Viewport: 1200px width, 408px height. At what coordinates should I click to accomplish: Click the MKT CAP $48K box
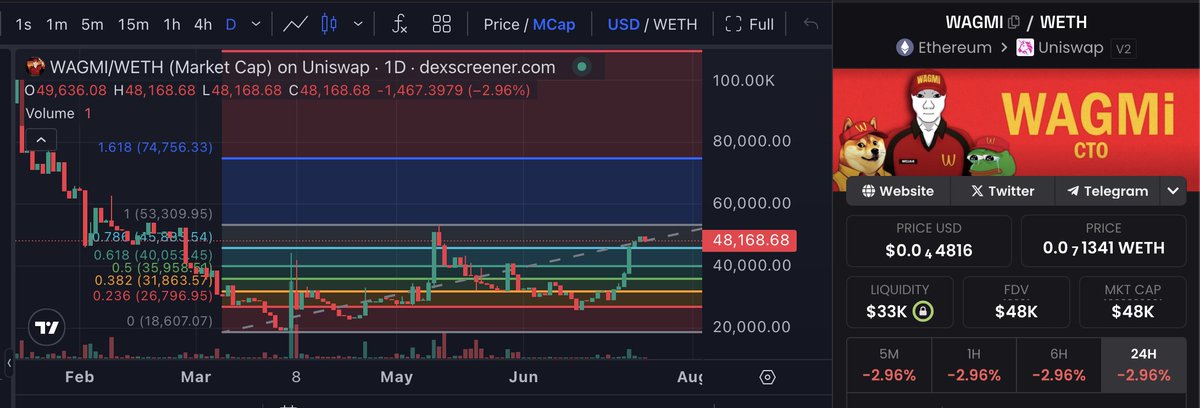click(x=1133, y=301)
